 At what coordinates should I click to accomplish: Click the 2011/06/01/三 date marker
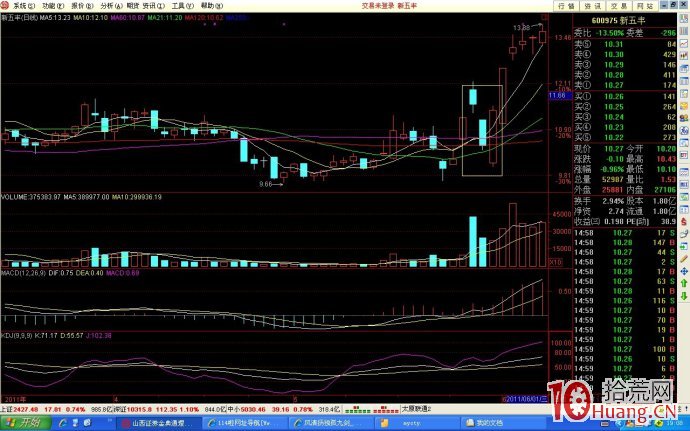[x=528, y=399]
